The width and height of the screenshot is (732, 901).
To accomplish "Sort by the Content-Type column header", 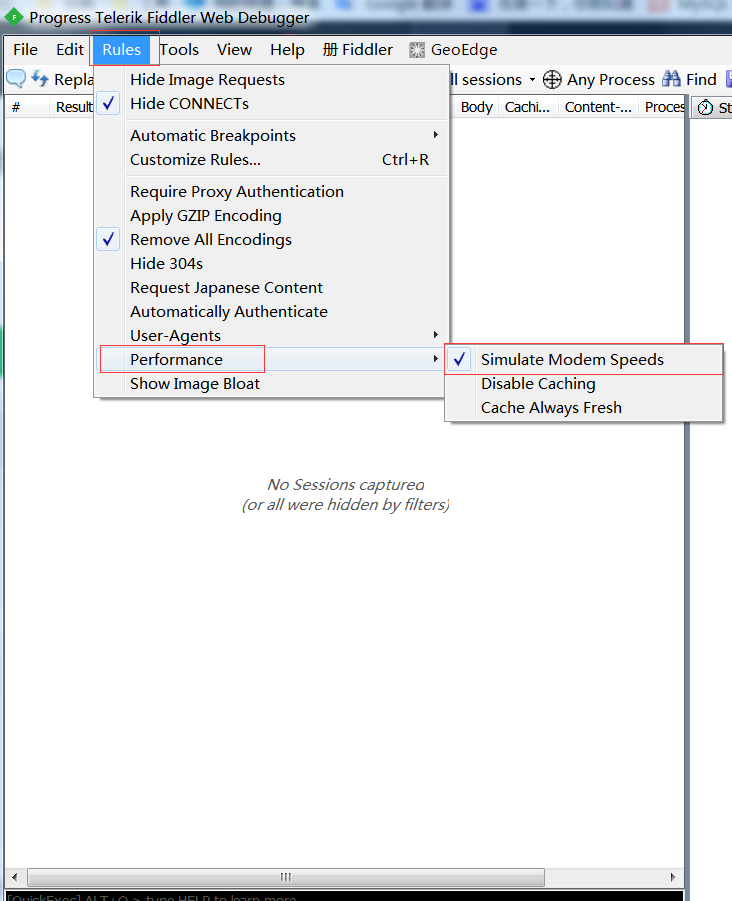I will (598, 107).
